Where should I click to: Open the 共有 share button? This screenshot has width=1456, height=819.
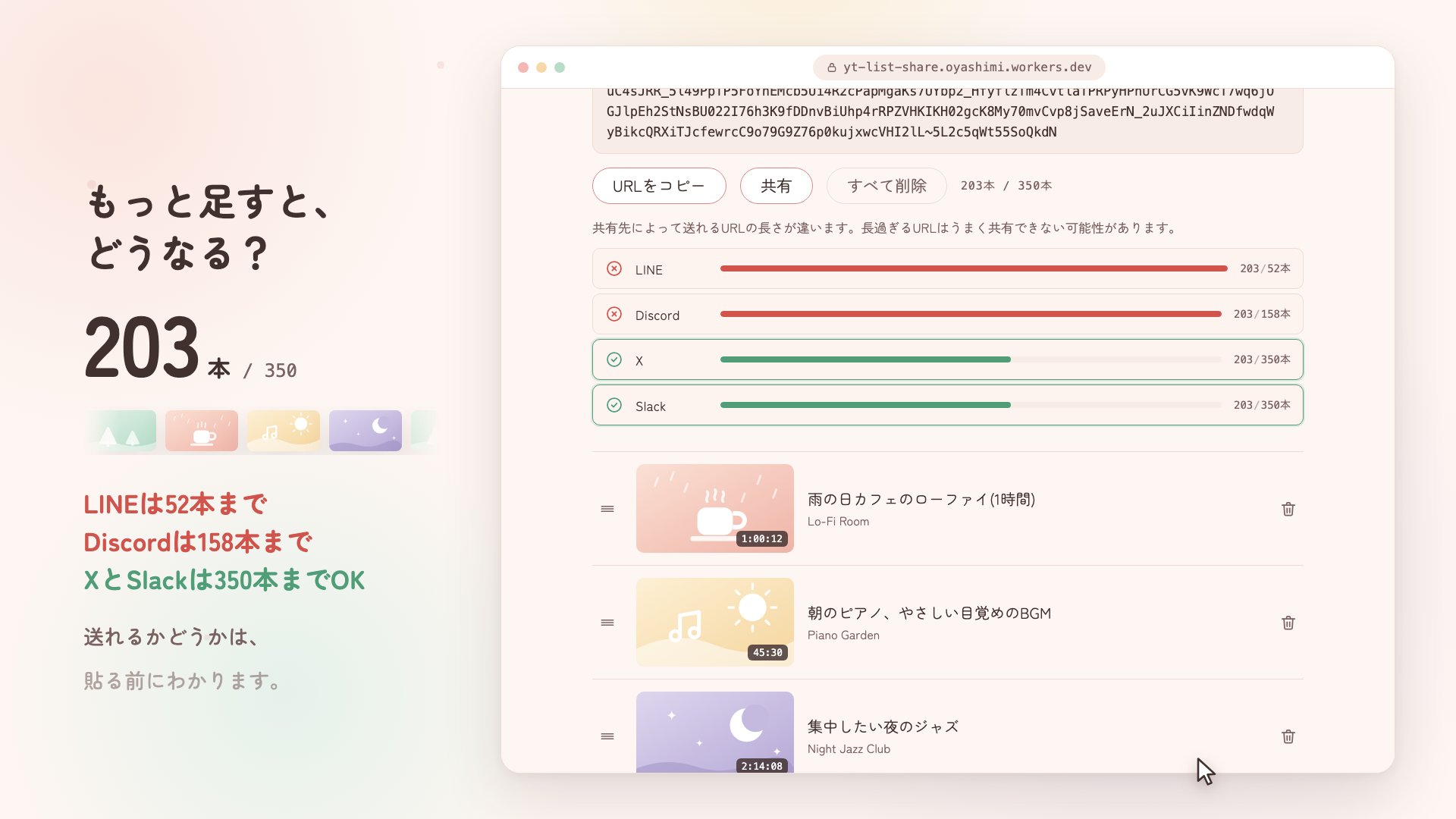(776, 186)
